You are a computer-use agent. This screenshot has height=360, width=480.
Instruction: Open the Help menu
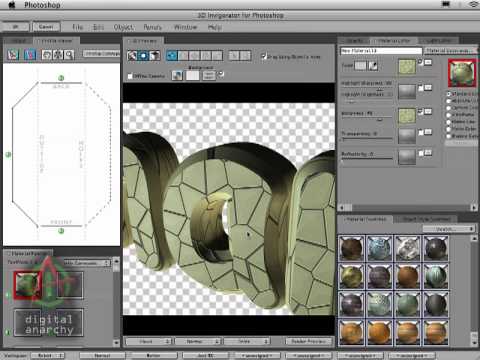pyautogui.click(x=215, y=27)
